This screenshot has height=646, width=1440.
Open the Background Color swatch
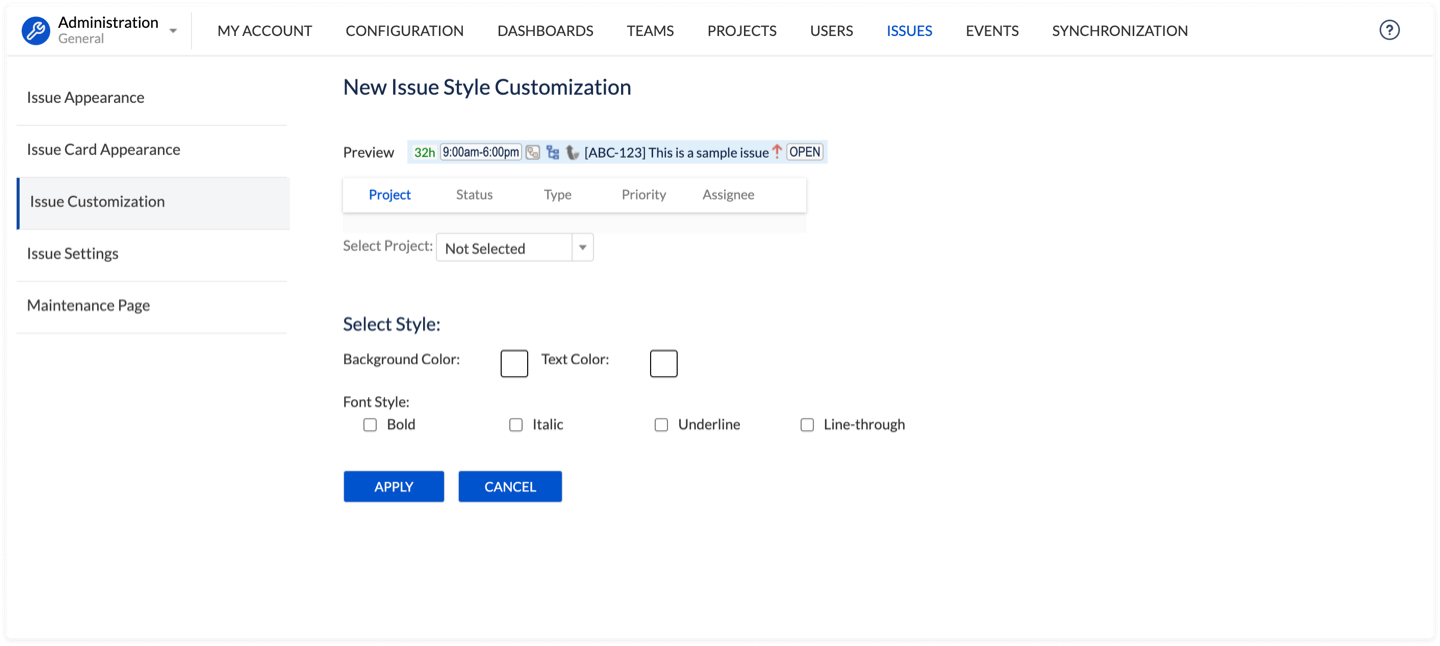[x=514, y=364]
